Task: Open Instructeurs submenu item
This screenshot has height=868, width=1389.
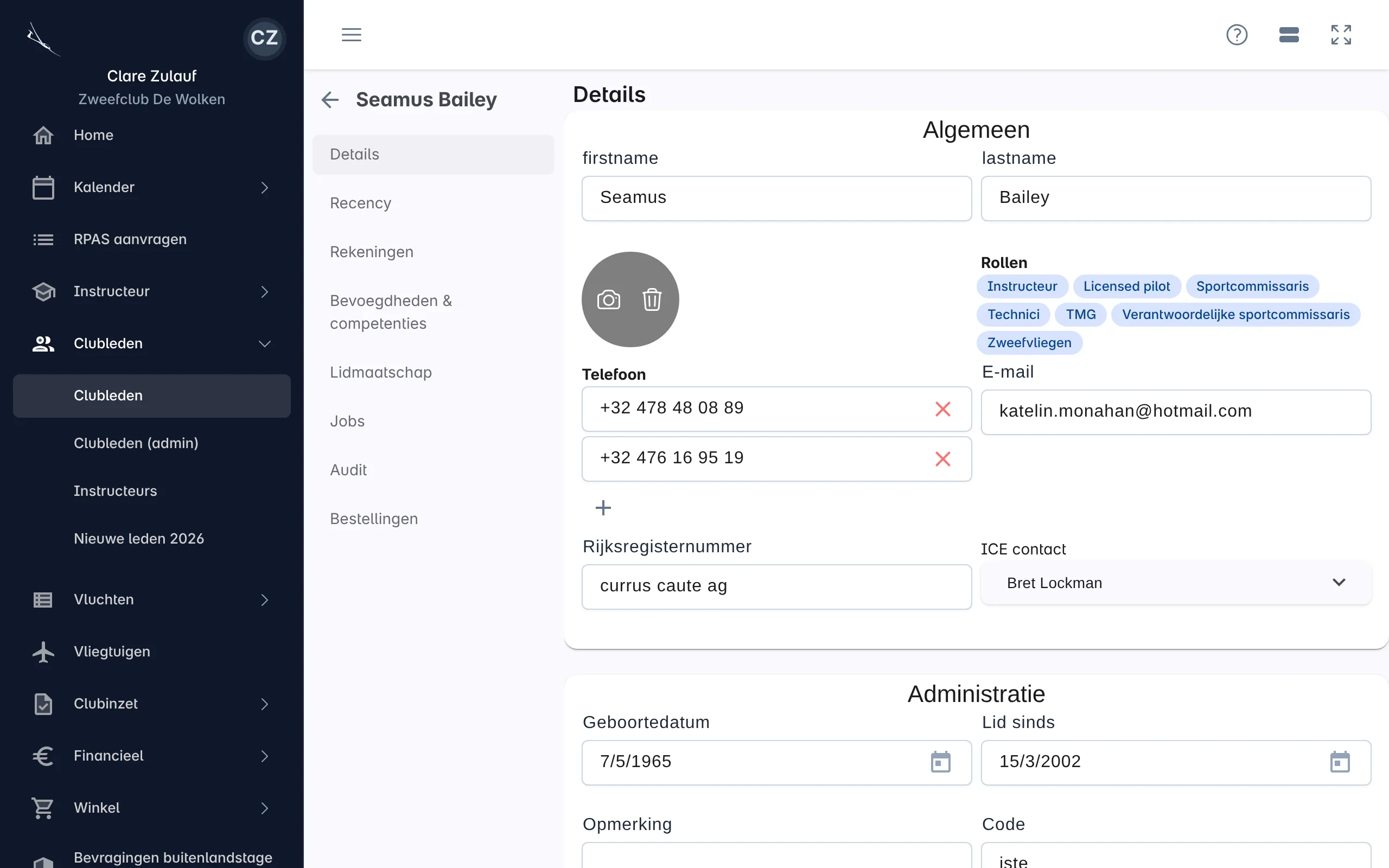Action: point(151,491)
